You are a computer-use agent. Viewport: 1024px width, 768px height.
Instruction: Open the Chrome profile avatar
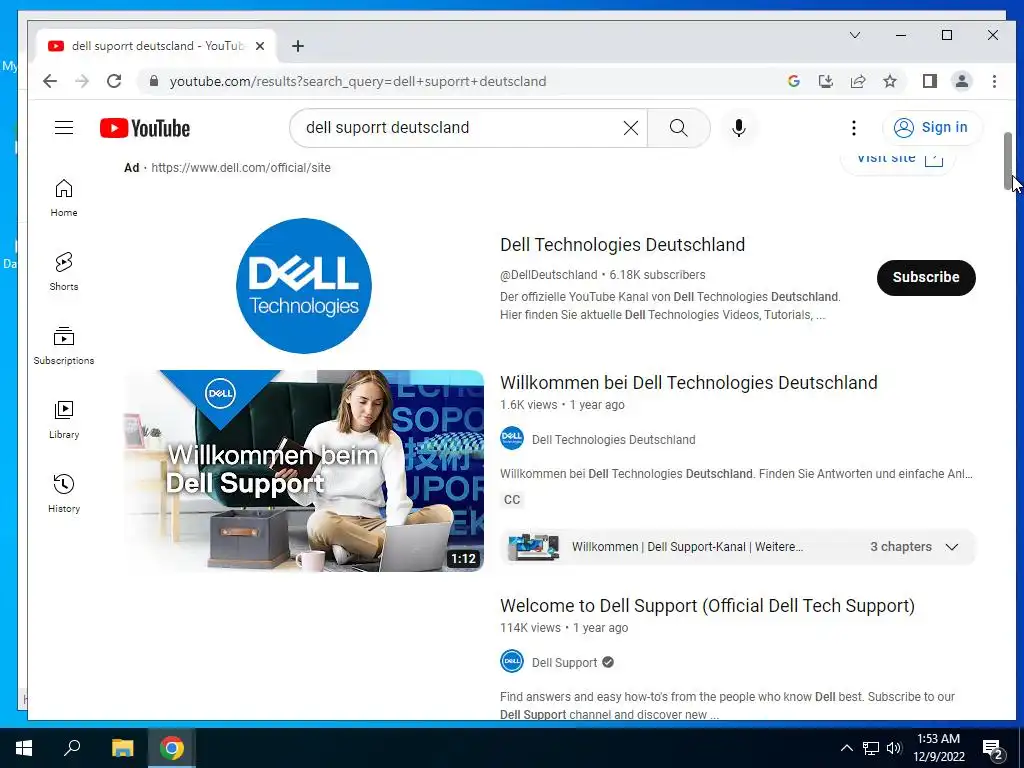pos(962,81)
